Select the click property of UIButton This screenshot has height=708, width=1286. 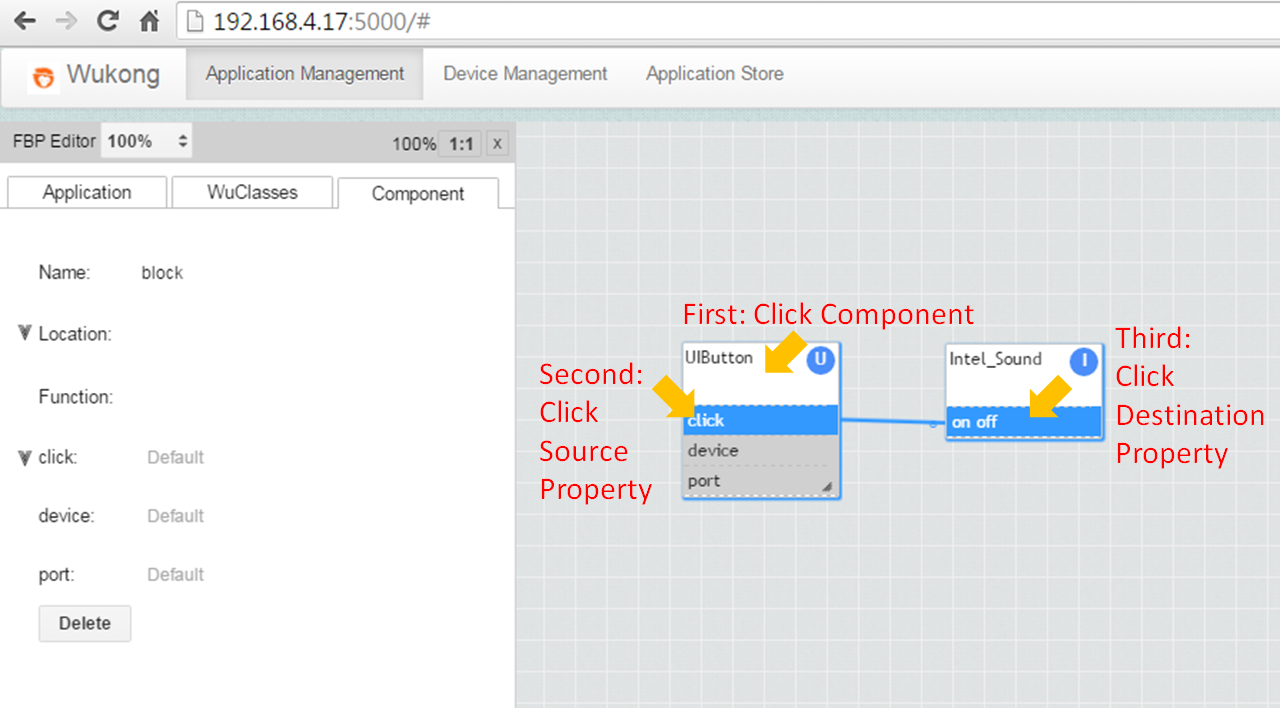tap(761, 420)
